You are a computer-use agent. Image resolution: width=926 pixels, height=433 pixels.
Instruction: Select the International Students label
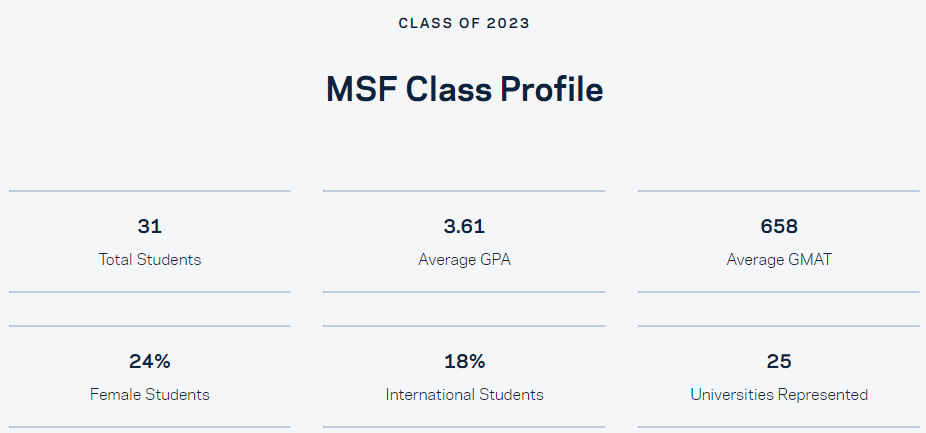[x=464, y=394]
